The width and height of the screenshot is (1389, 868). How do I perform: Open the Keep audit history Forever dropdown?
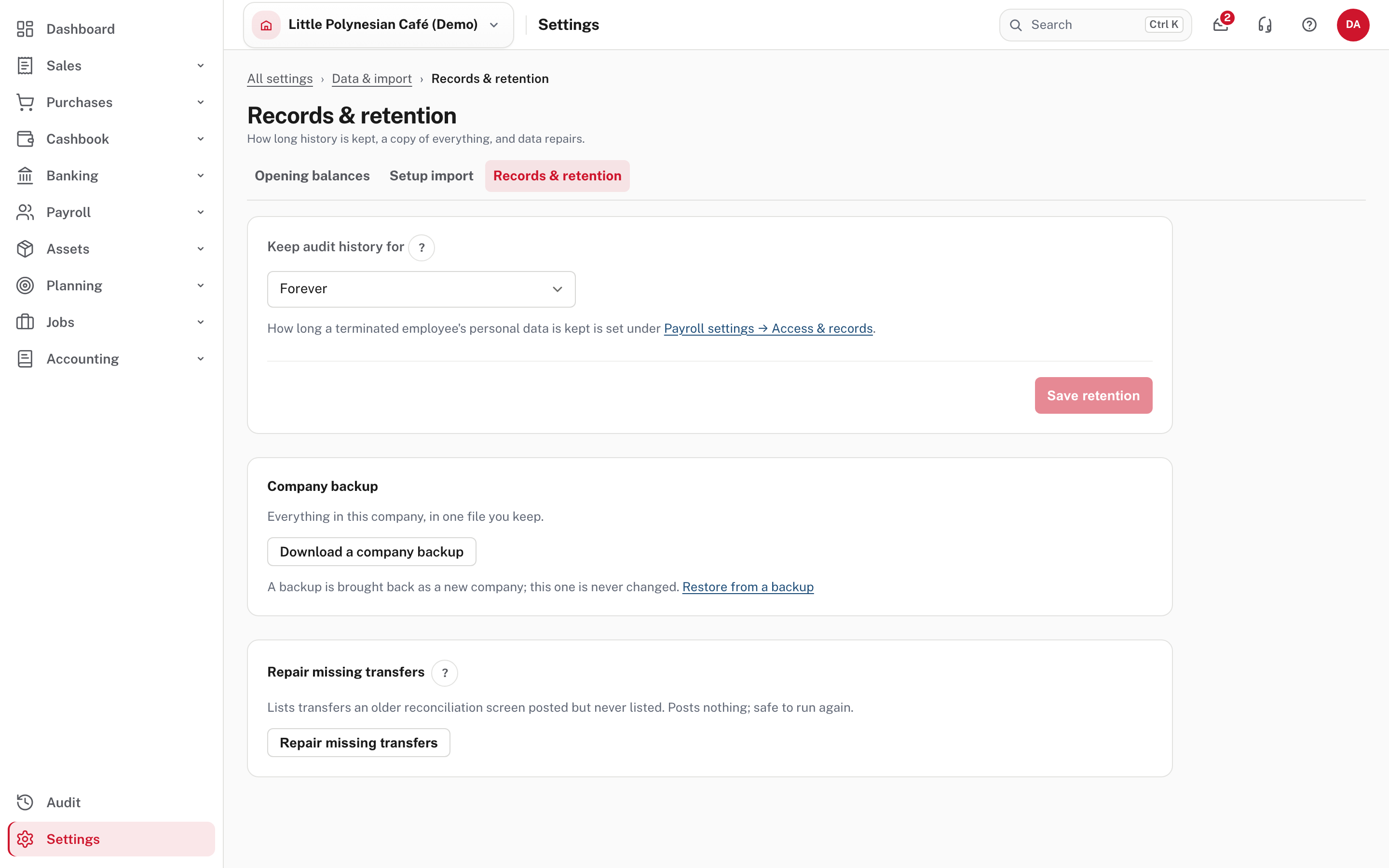tap(422, 289)
